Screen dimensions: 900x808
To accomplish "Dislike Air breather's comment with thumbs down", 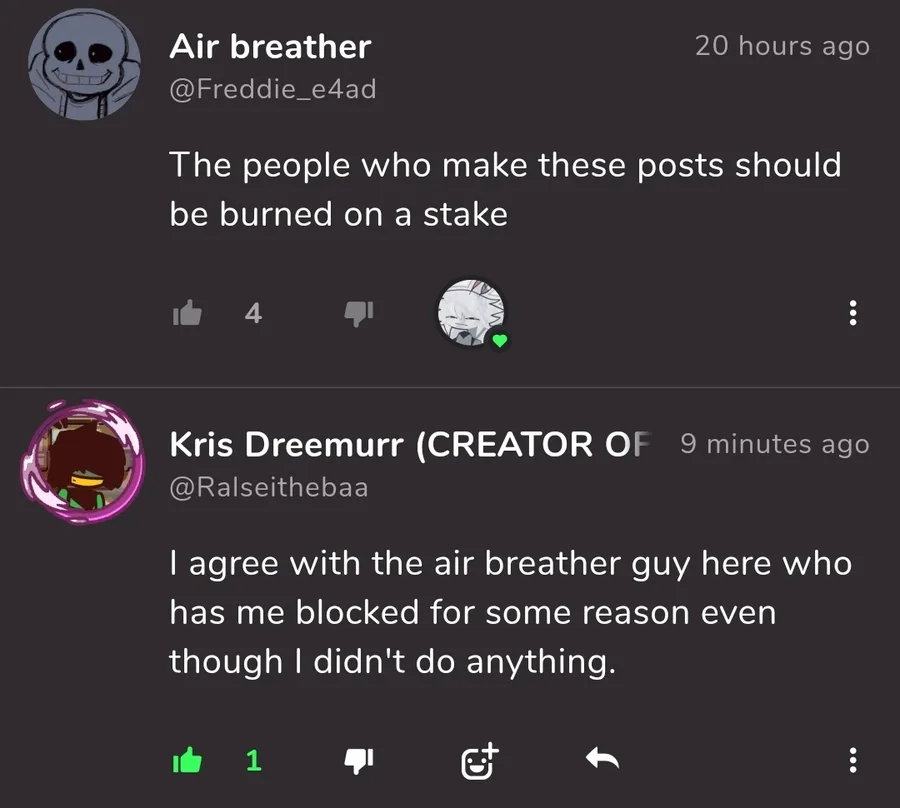I will (359, 313).
